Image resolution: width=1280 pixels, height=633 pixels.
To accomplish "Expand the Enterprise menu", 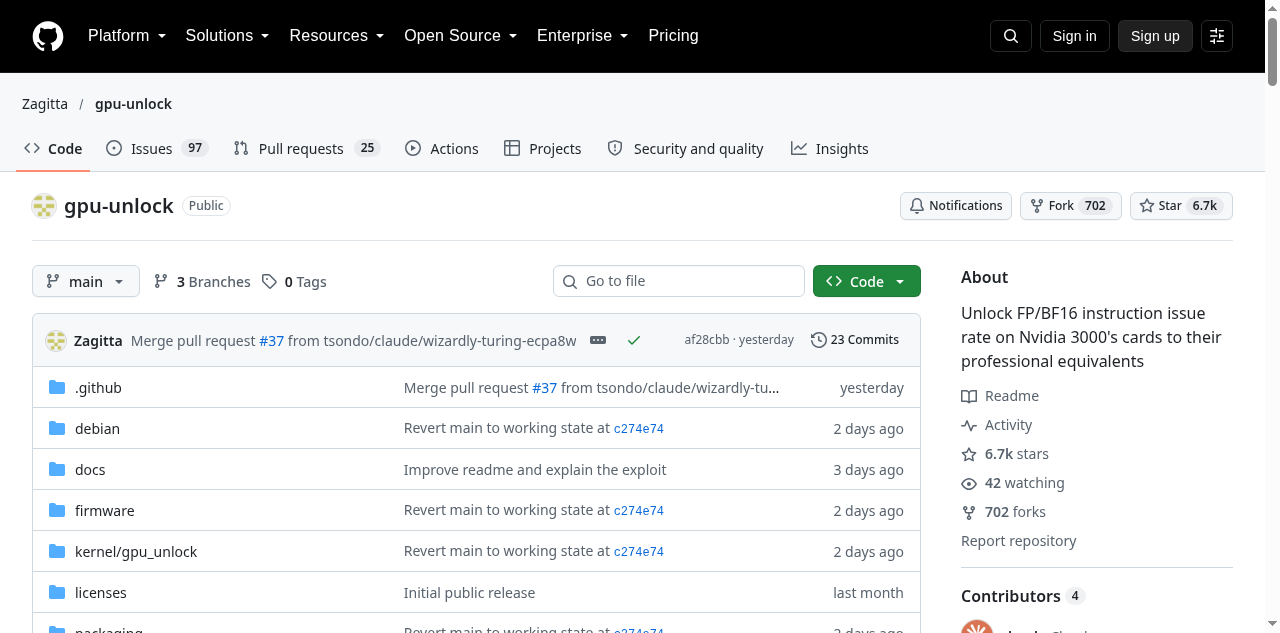I will (582, 36).
